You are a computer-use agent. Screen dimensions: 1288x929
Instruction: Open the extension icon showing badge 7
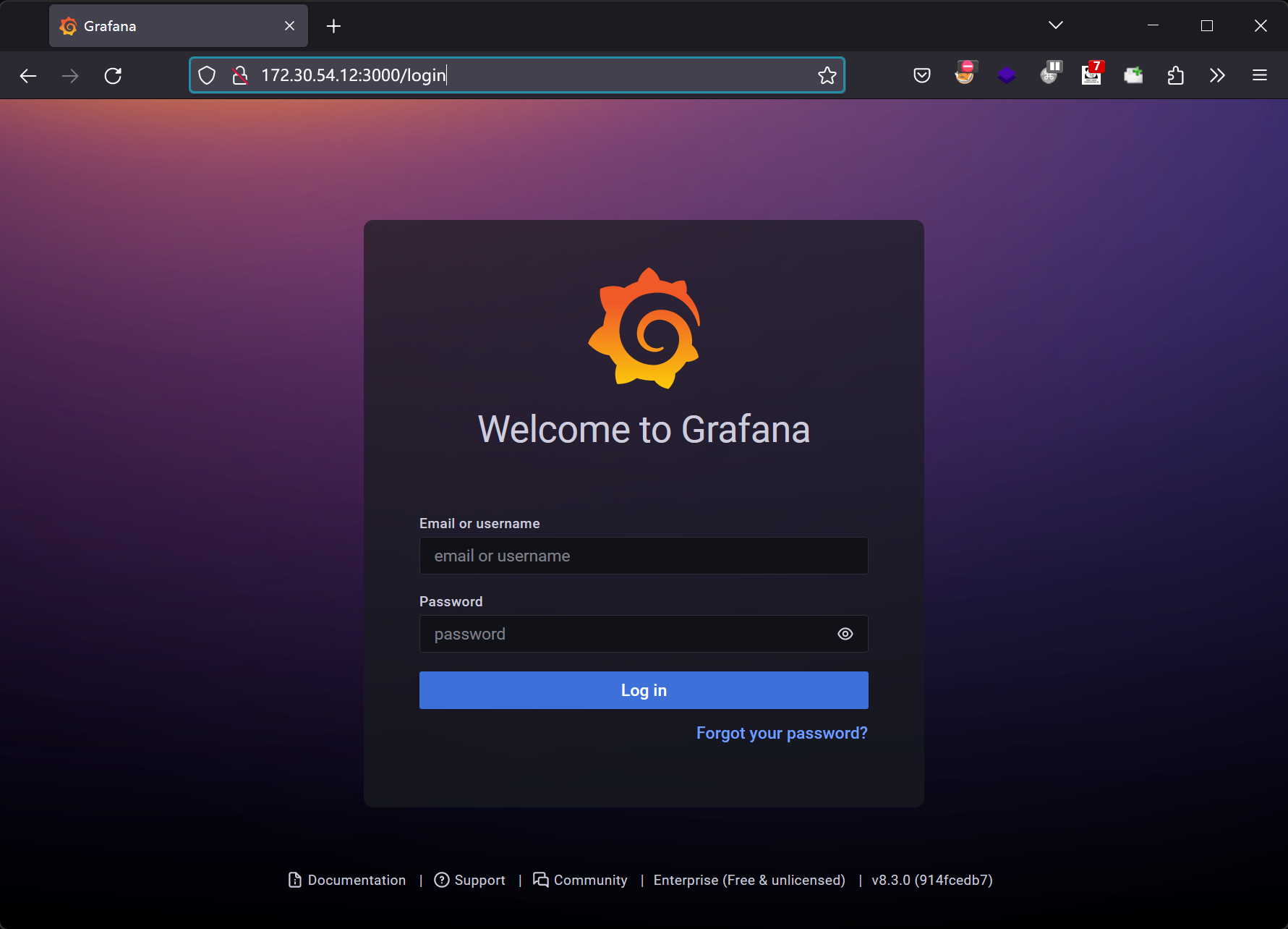click(x=1092, y=73)
